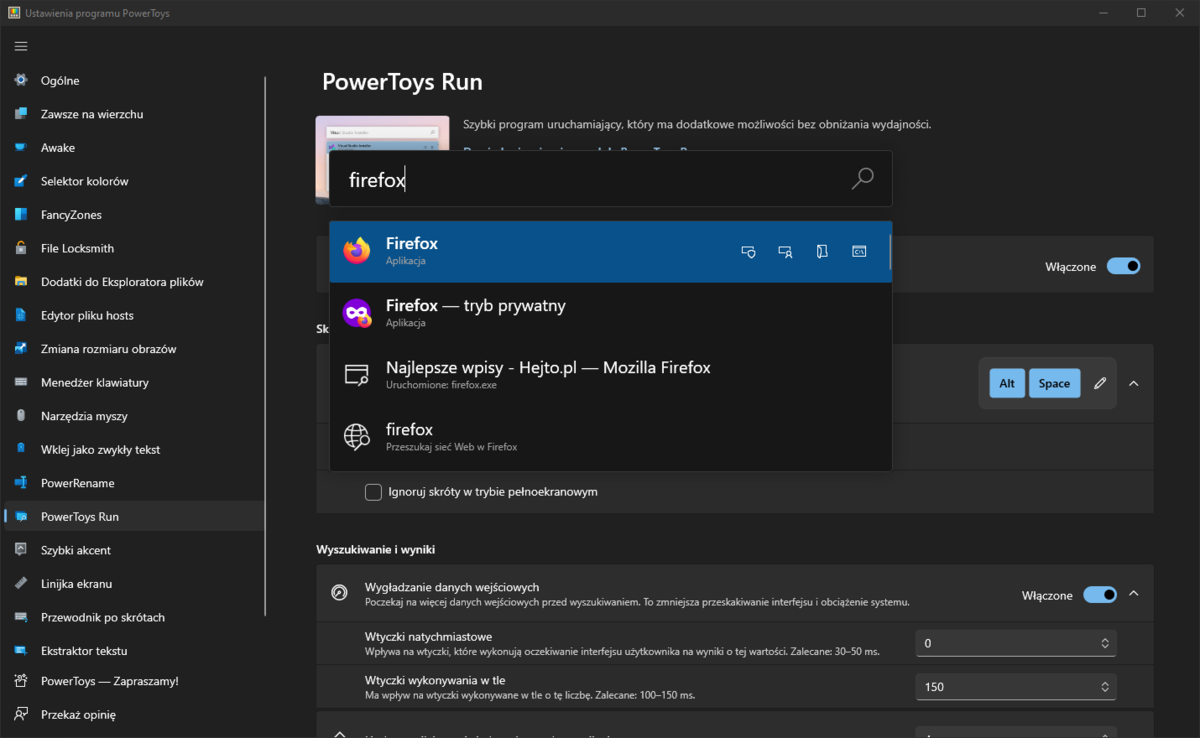Click the Menedżer klawiatury keyboard icon

tap(21, 382)
